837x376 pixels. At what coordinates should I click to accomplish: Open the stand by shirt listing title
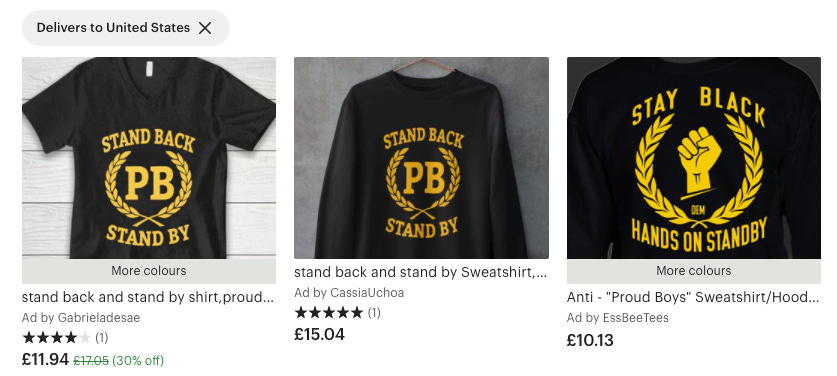148,297
